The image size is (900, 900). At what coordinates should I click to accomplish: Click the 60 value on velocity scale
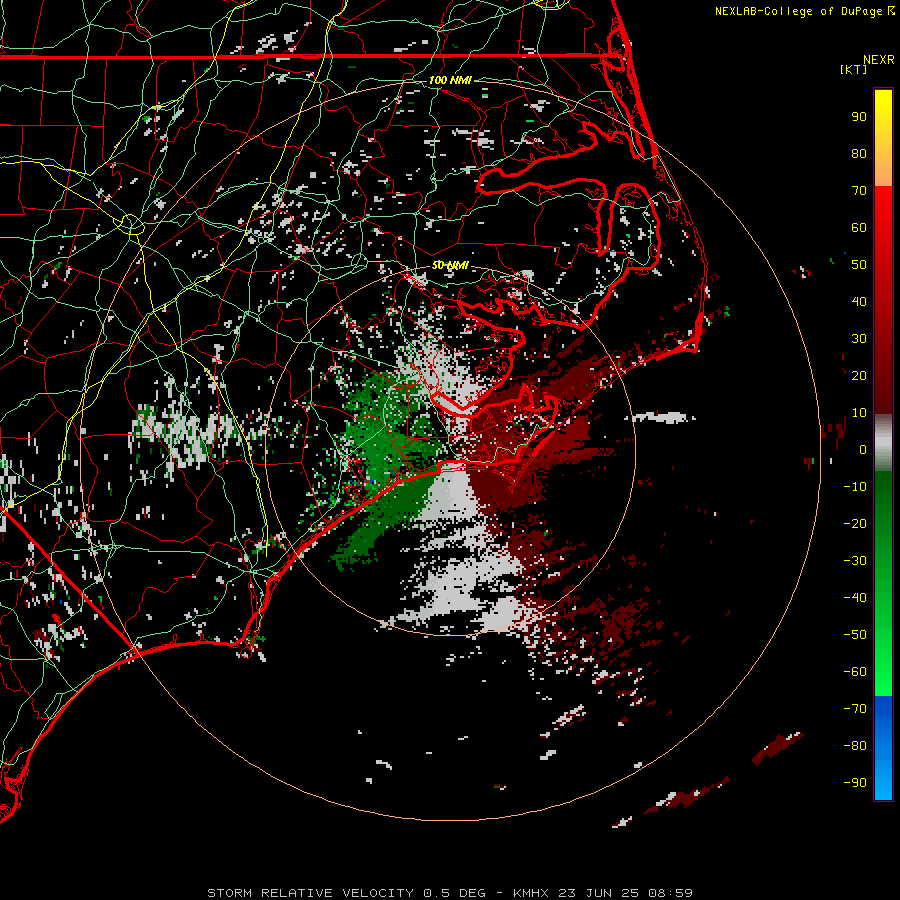pyautogui.click(x=859, y=228)
